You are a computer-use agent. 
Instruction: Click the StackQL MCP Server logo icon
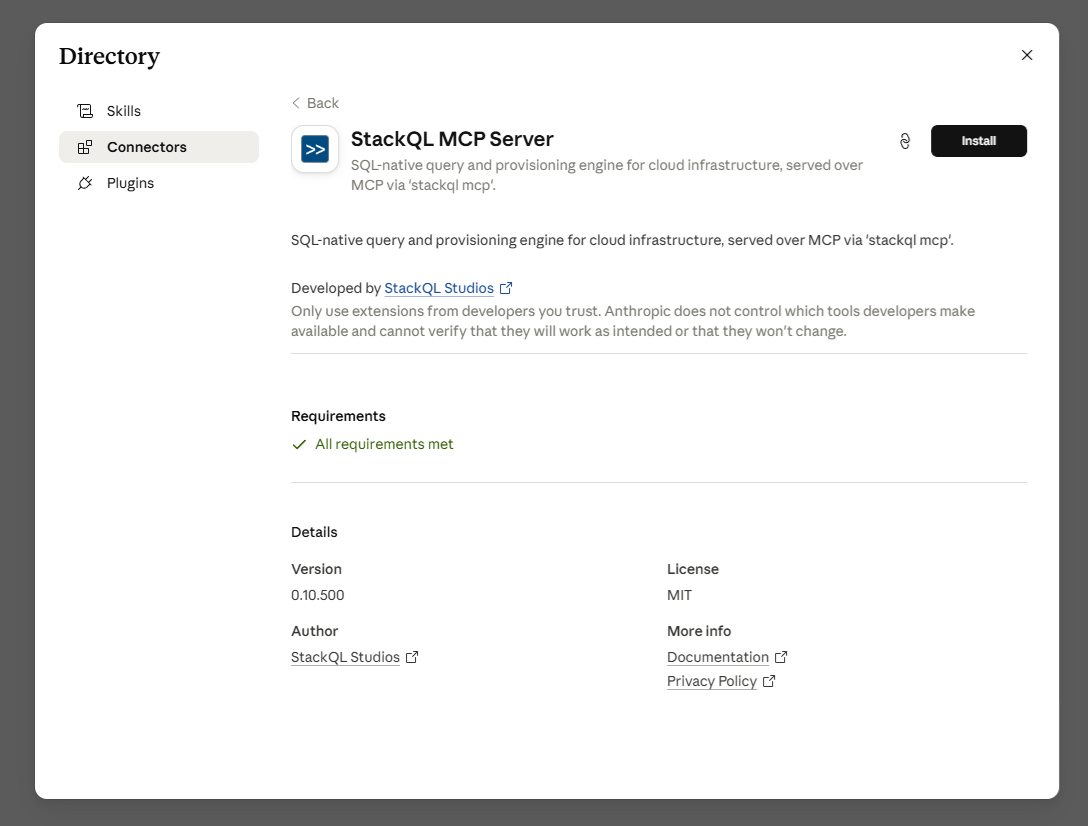click(315, 149)
